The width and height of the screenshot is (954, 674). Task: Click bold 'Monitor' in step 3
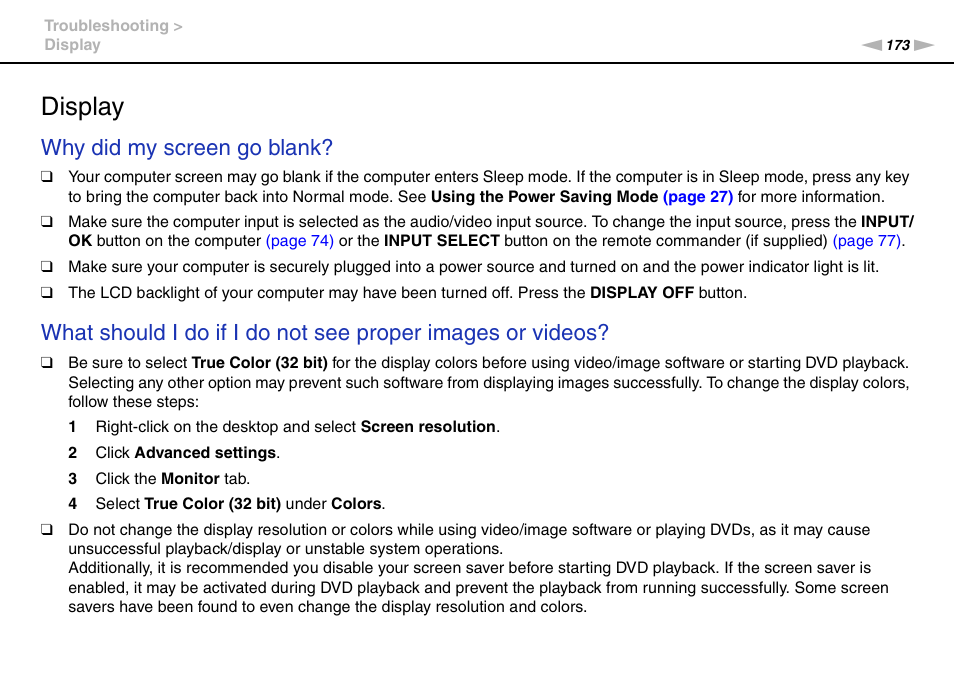(x=190, y=479)
